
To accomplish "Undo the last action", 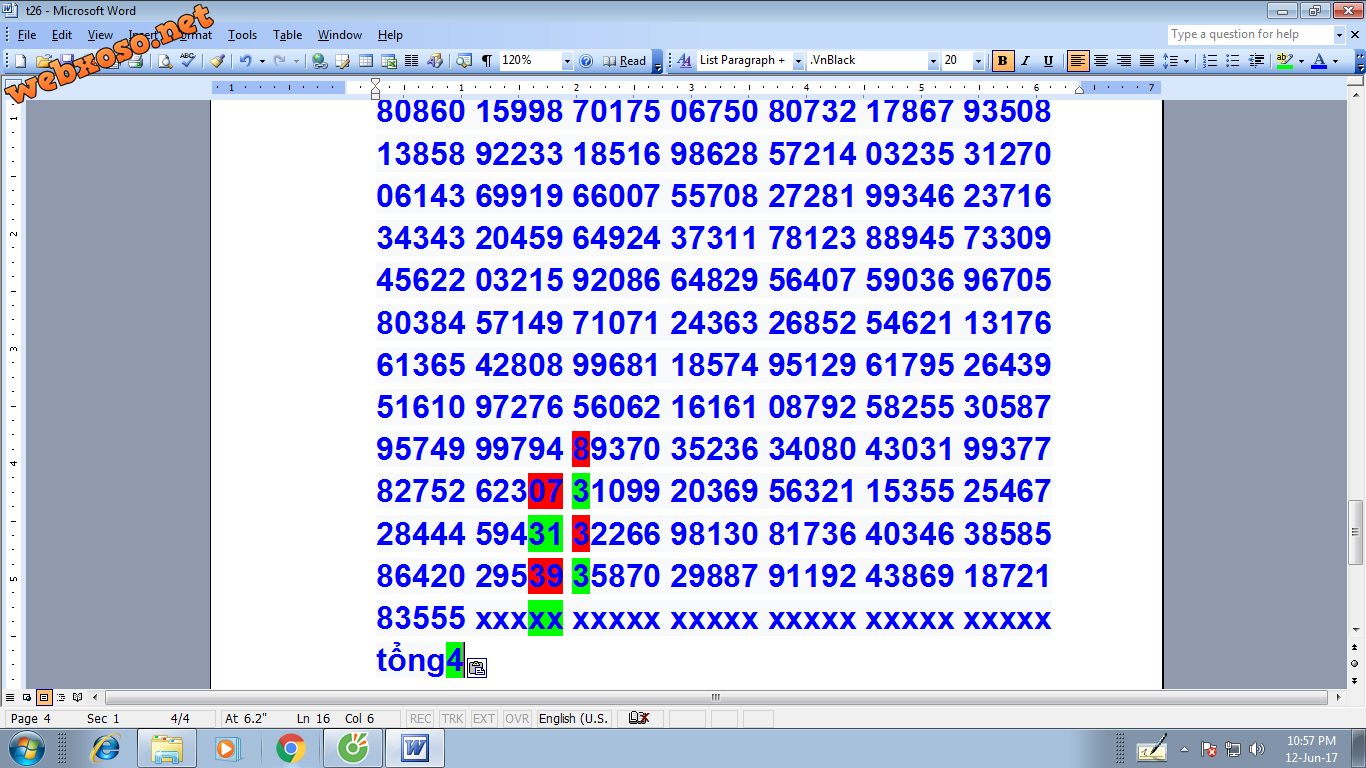I will tap(245, 61).
